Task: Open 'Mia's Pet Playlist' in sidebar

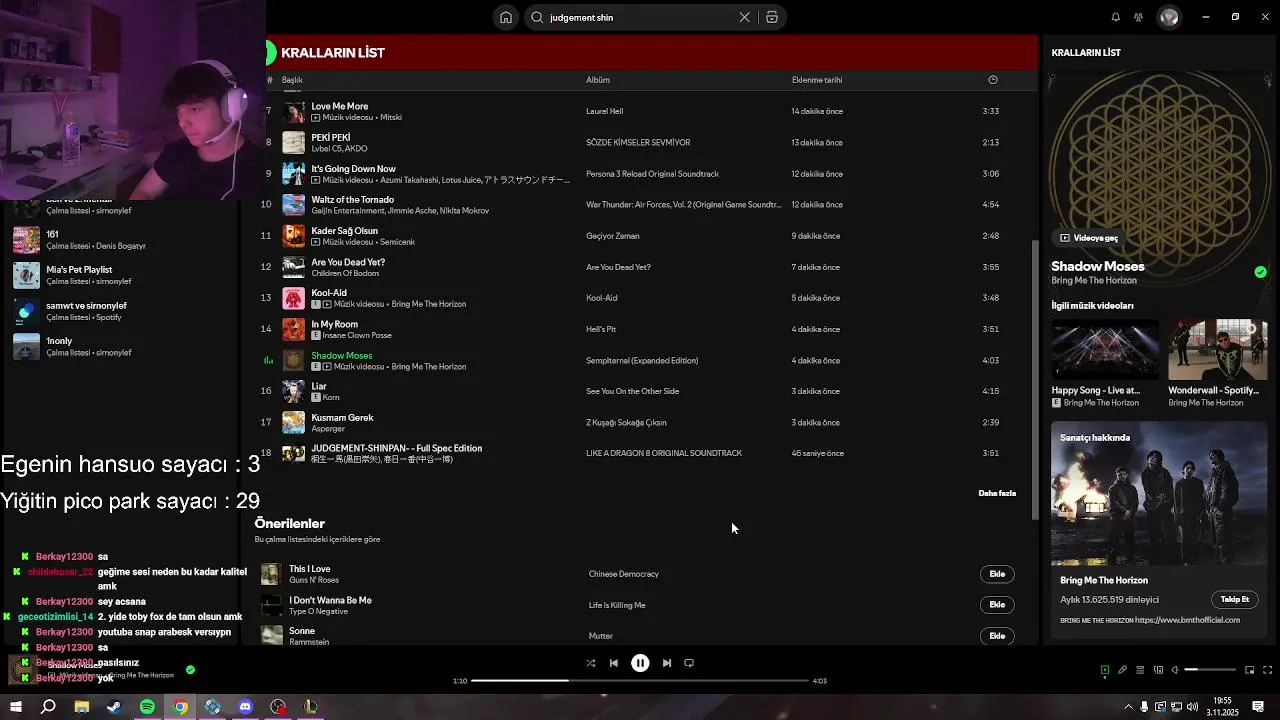Action: point(120,275)
